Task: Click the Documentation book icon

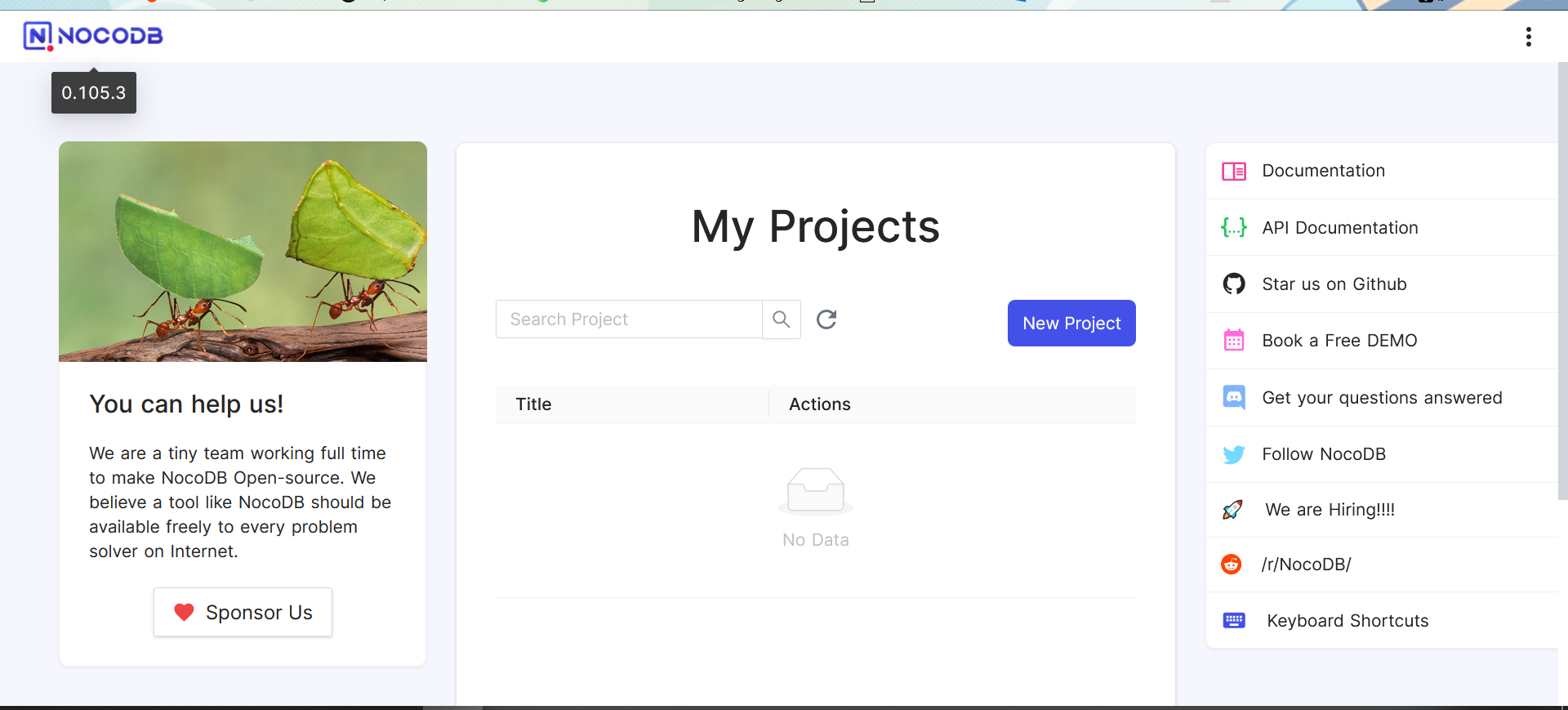Action: click(1233, 171)
